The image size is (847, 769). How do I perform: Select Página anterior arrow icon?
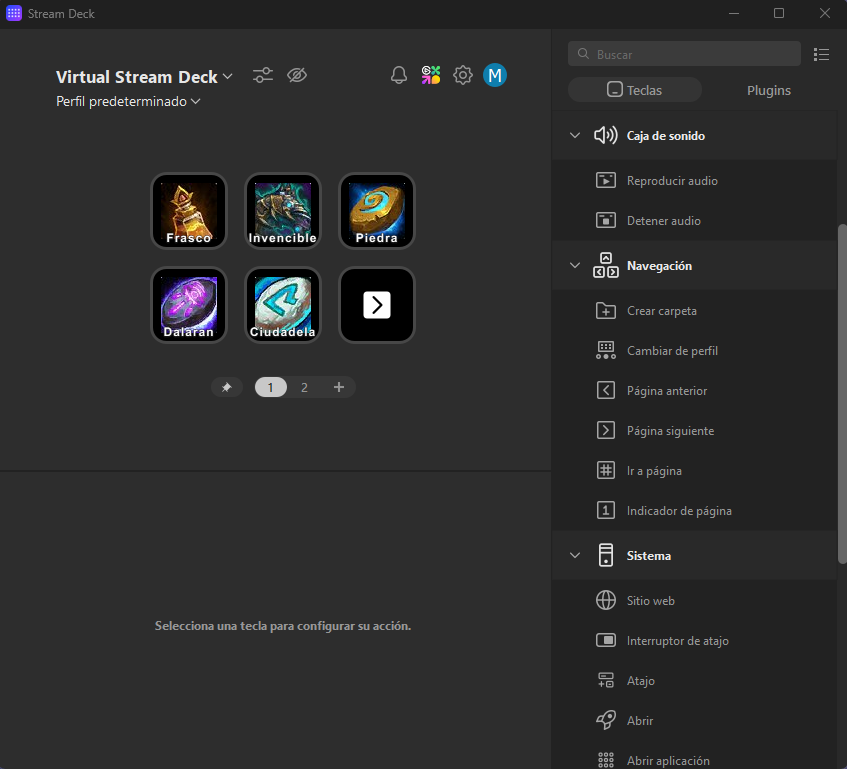(x=606, y=390)
